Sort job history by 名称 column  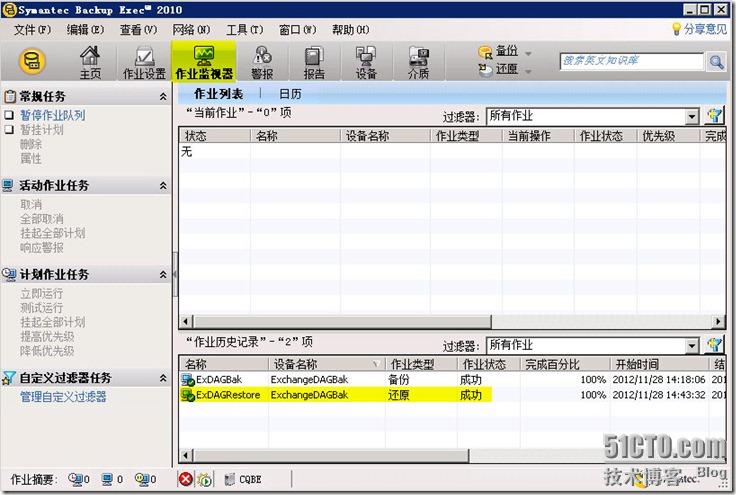point(224,364)
